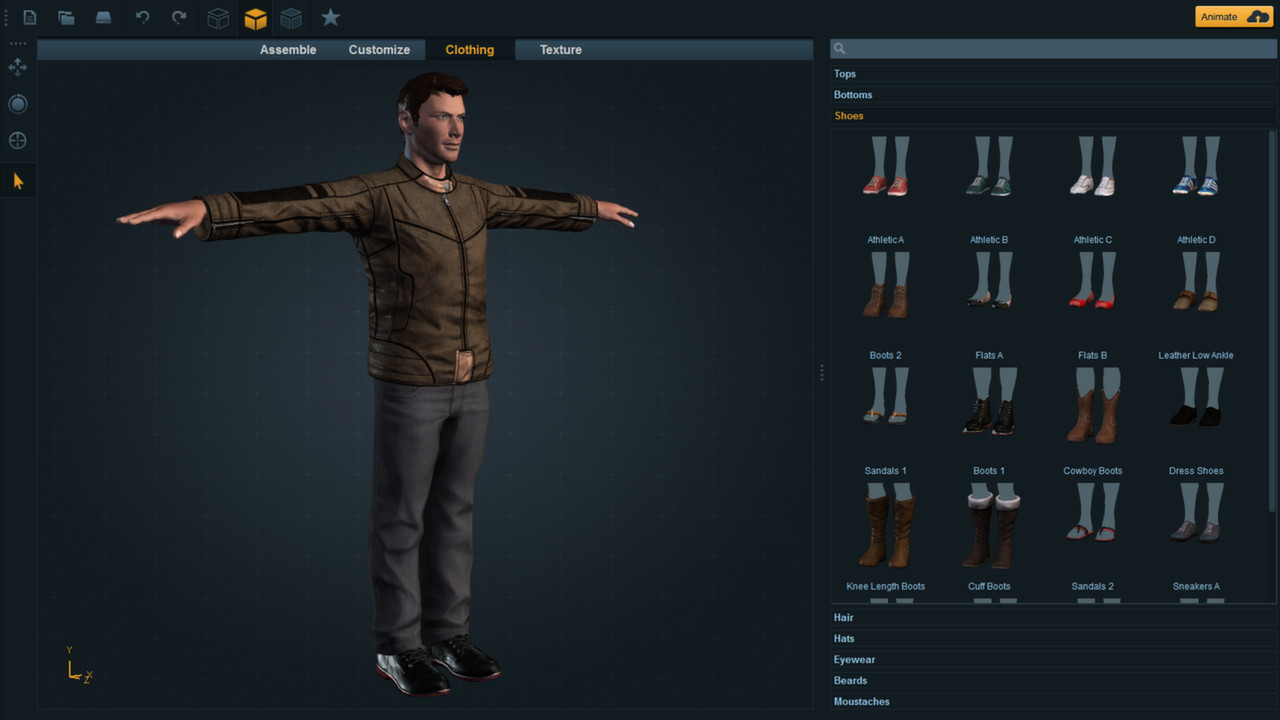Switch to the Texture tab
This screenshot has width=1280, height=720.
560,49
